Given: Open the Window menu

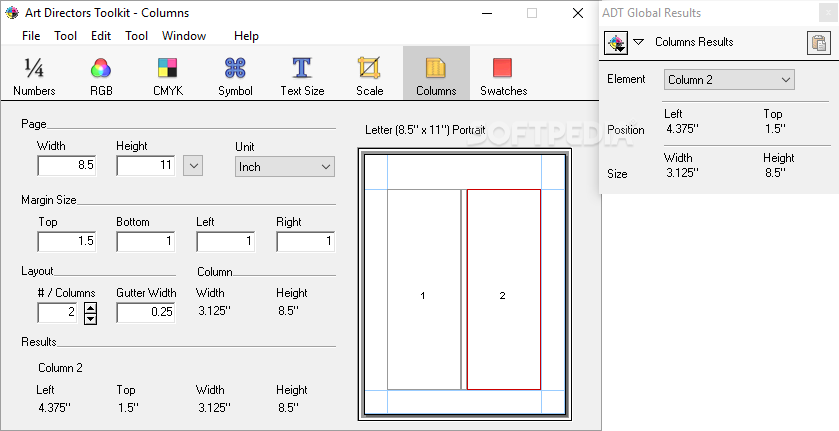Looking at the screenshot, I should click(x=184, y=36).
